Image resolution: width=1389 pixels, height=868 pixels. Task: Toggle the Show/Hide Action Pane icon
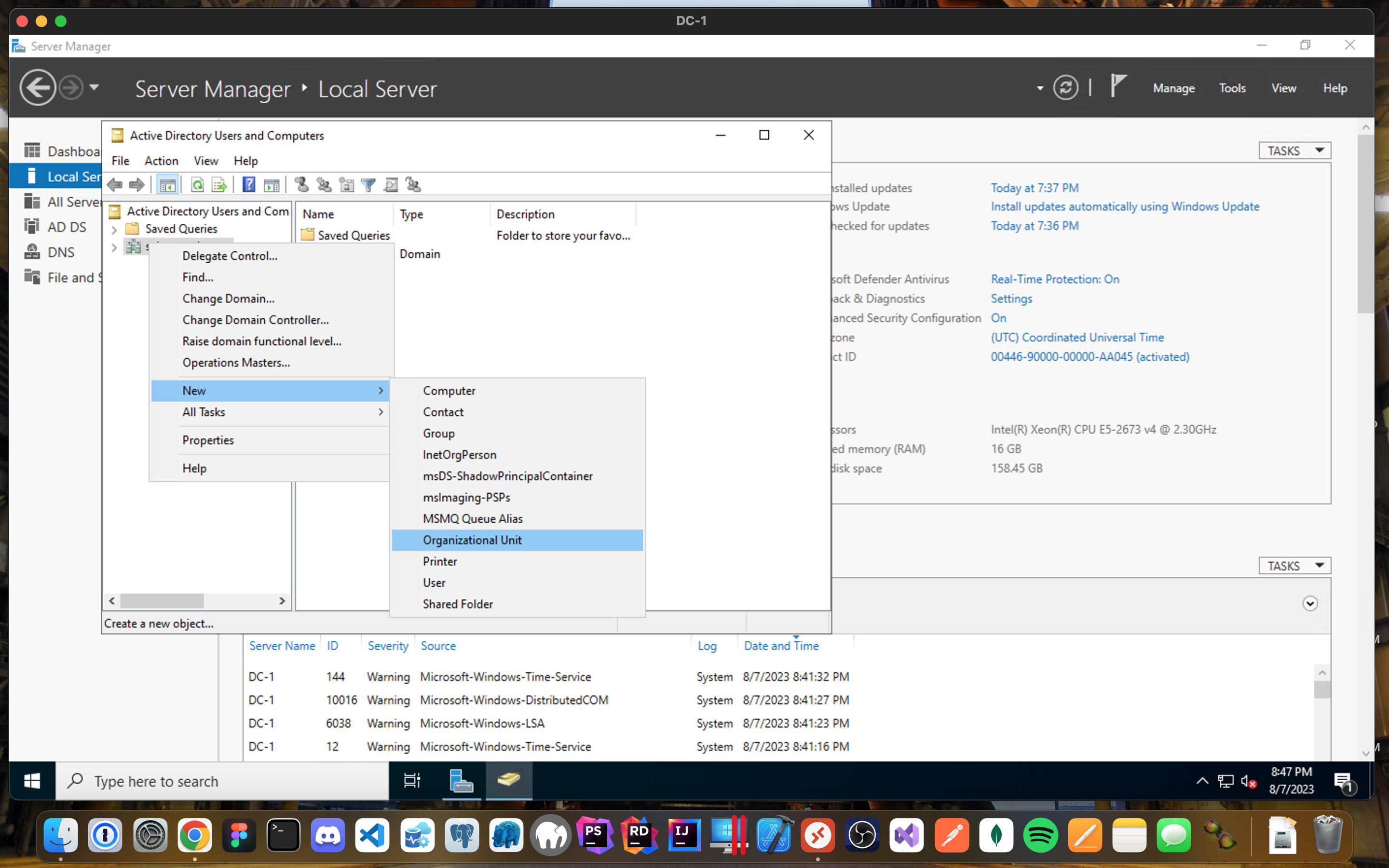272,185
